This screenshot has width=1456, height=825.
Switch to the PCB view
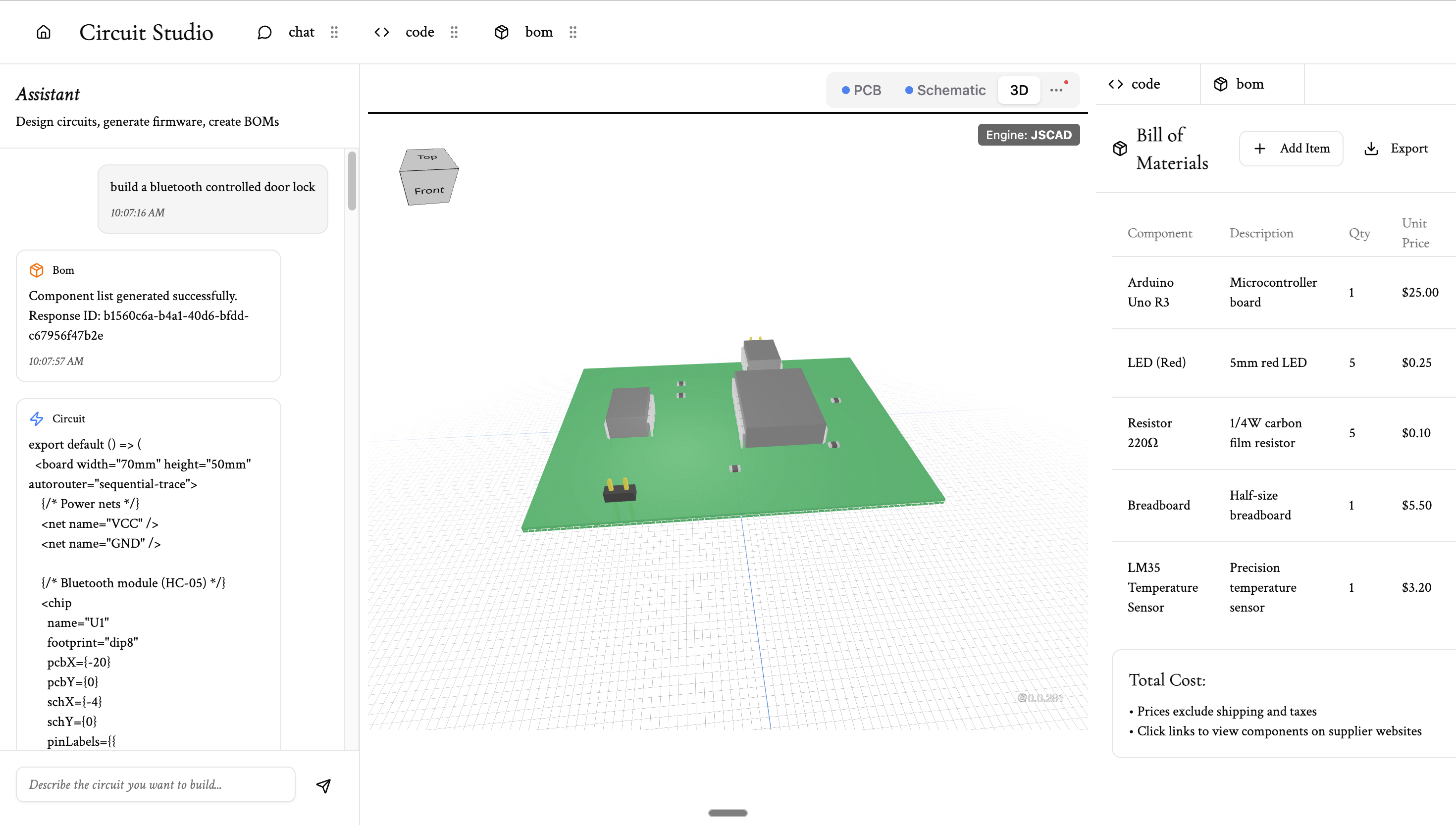[x=861, y=90]
